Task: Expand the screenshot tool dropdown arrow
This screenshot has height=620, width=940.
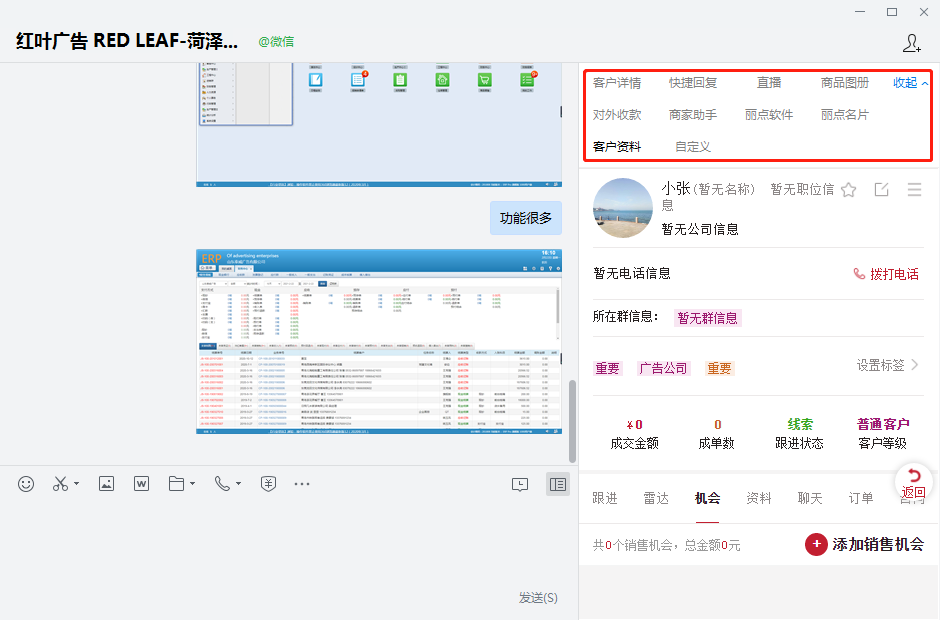Action: point(76,483)
